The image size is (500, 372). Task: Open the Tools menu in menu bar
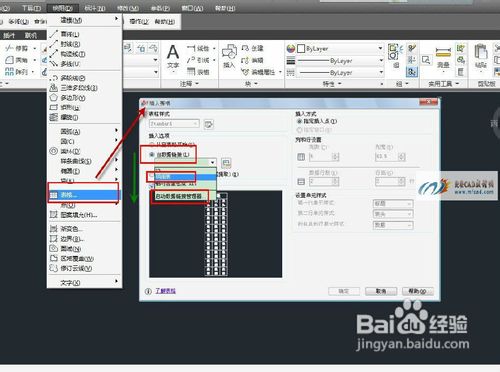click(x=32, y=8)
